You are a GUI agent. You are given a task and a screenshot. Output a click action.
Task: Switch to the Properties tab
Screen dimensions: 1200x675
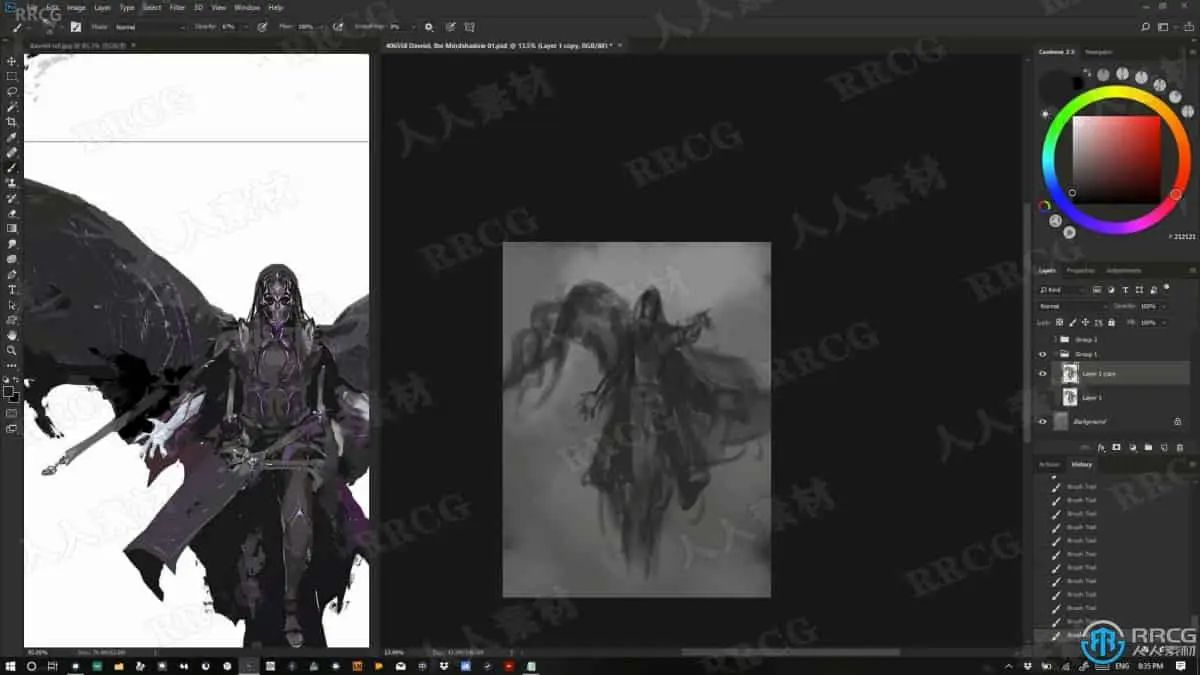click(1080, 271)
